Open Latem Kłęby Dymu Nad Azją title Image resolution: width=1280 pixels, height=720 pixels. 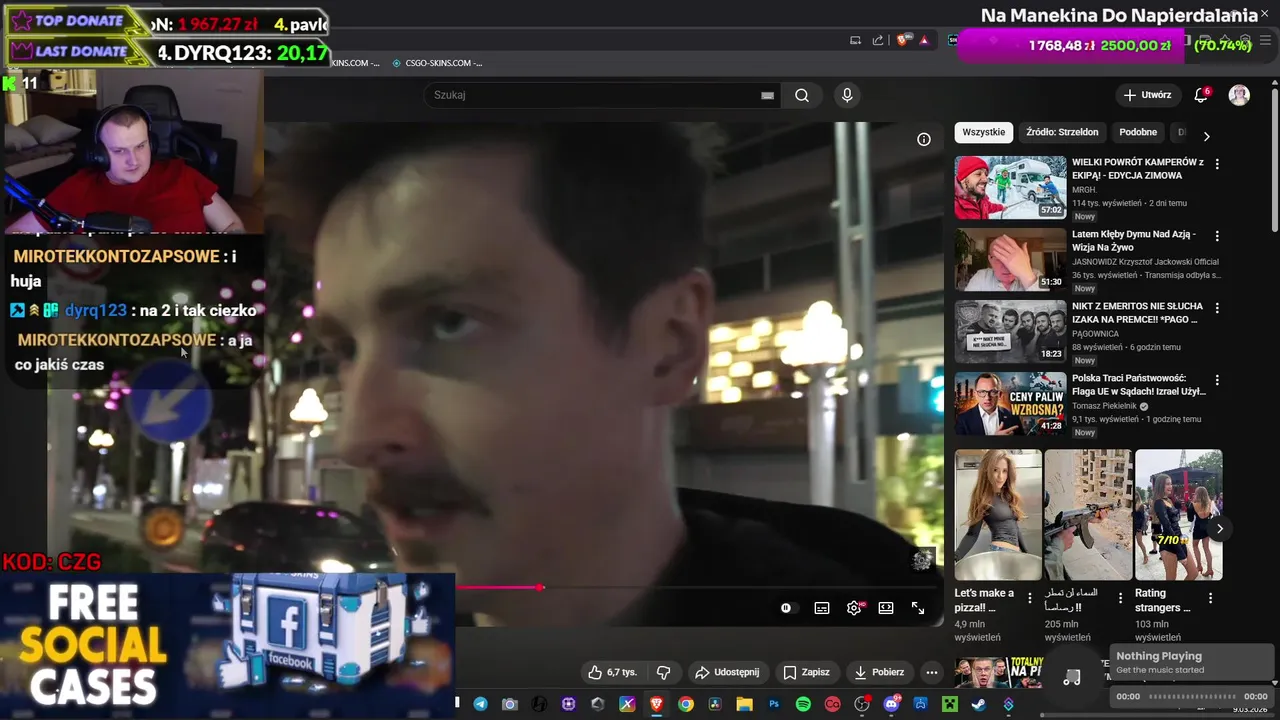pos(1133,241)
